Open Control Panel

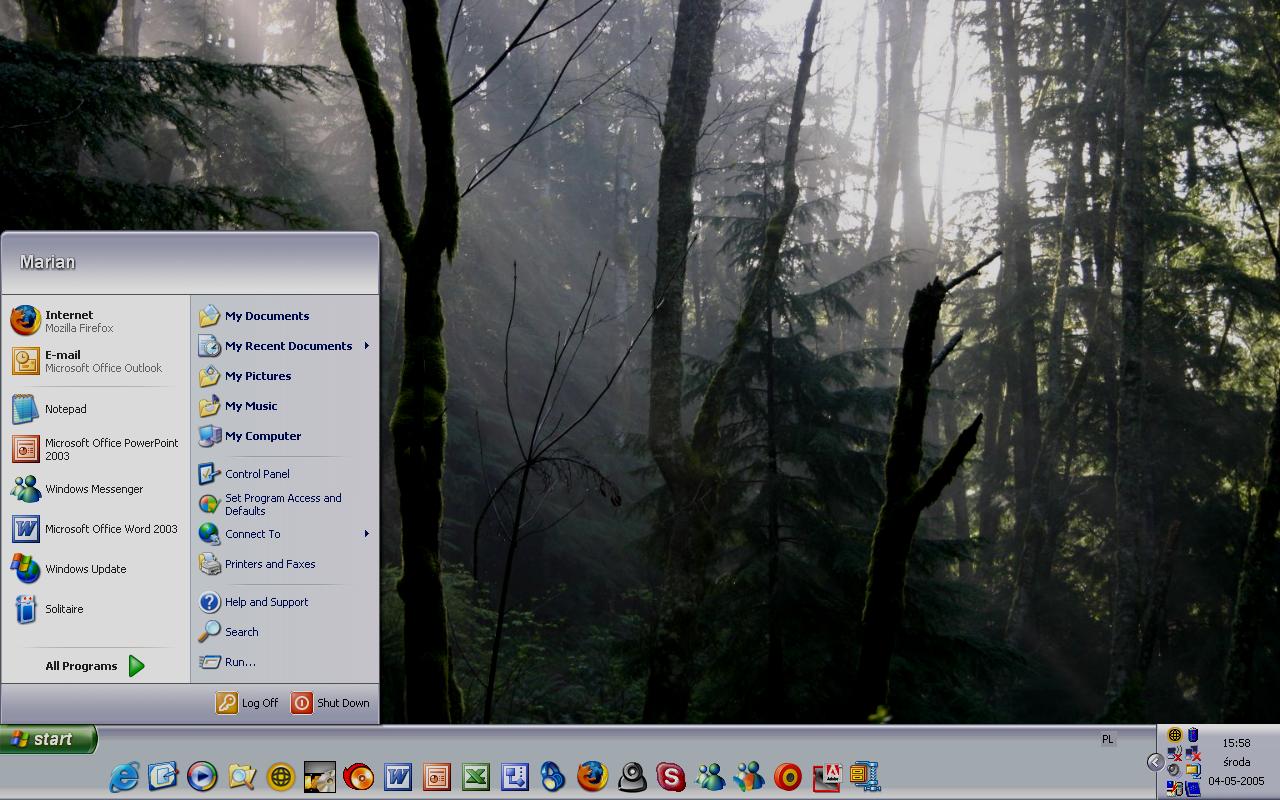pyautogui.click(x=284, y=474)
